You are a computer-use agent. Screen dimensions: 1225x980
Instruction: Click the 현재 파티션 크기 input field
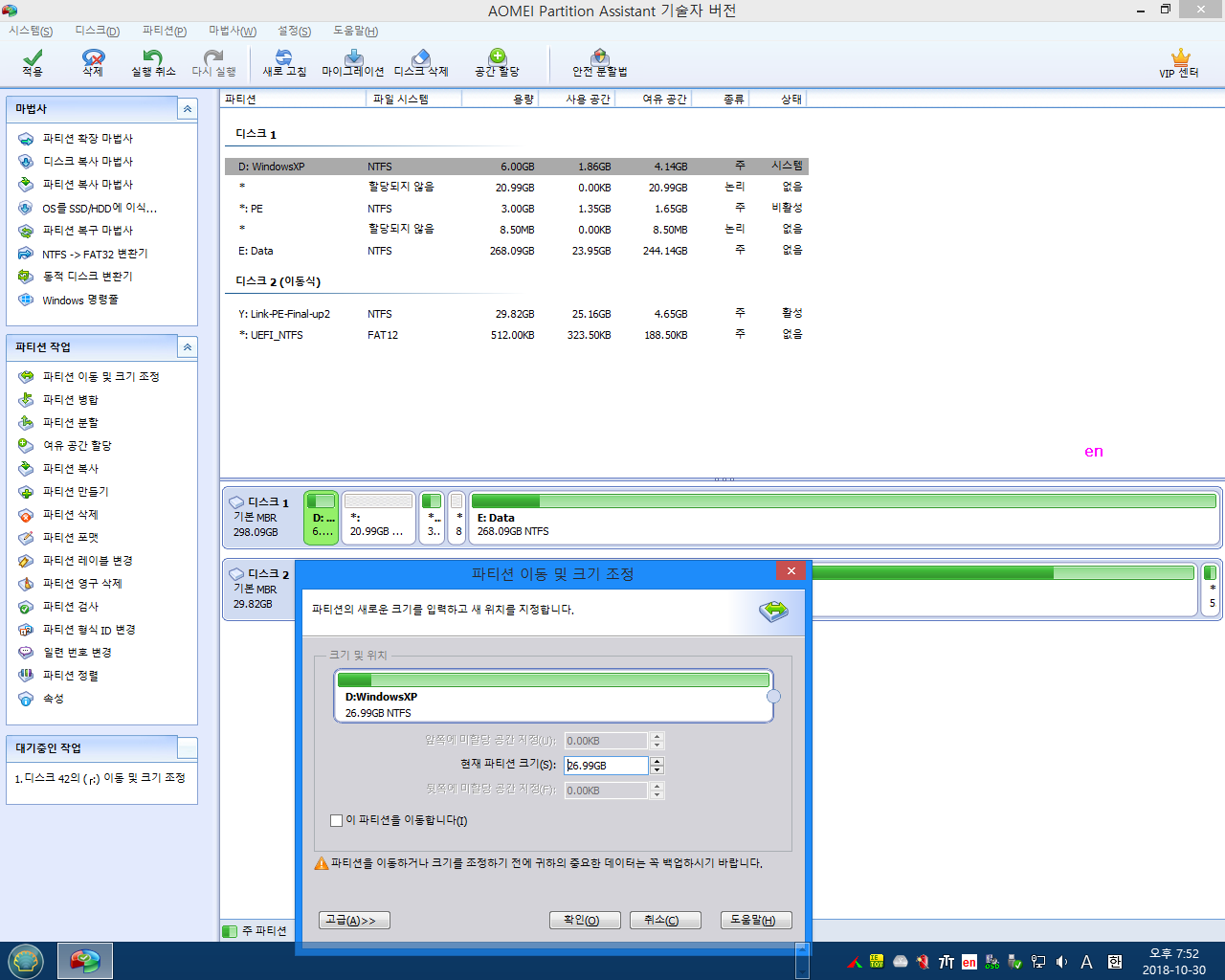[606, 766]
